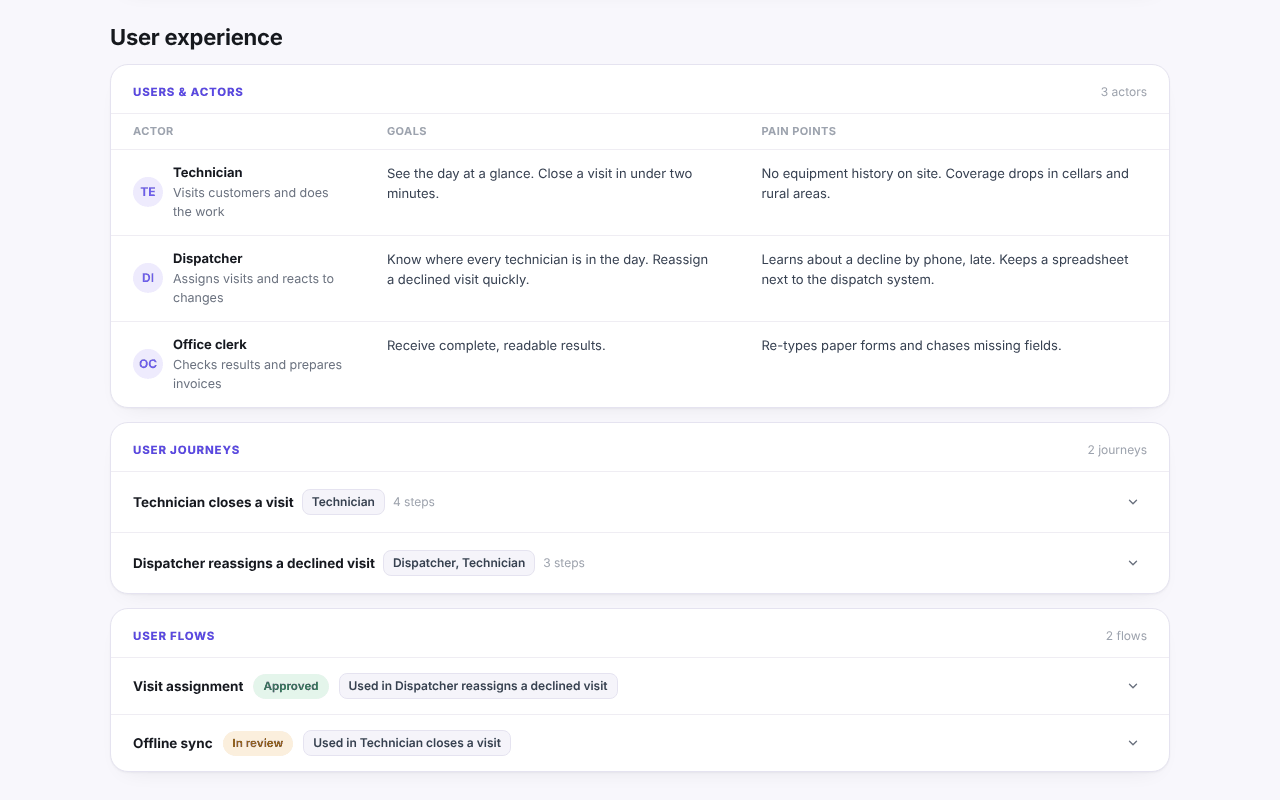1280x800 pixels.
Task: Click the Re-types paper forms pain point
Action: click(911, 346)
